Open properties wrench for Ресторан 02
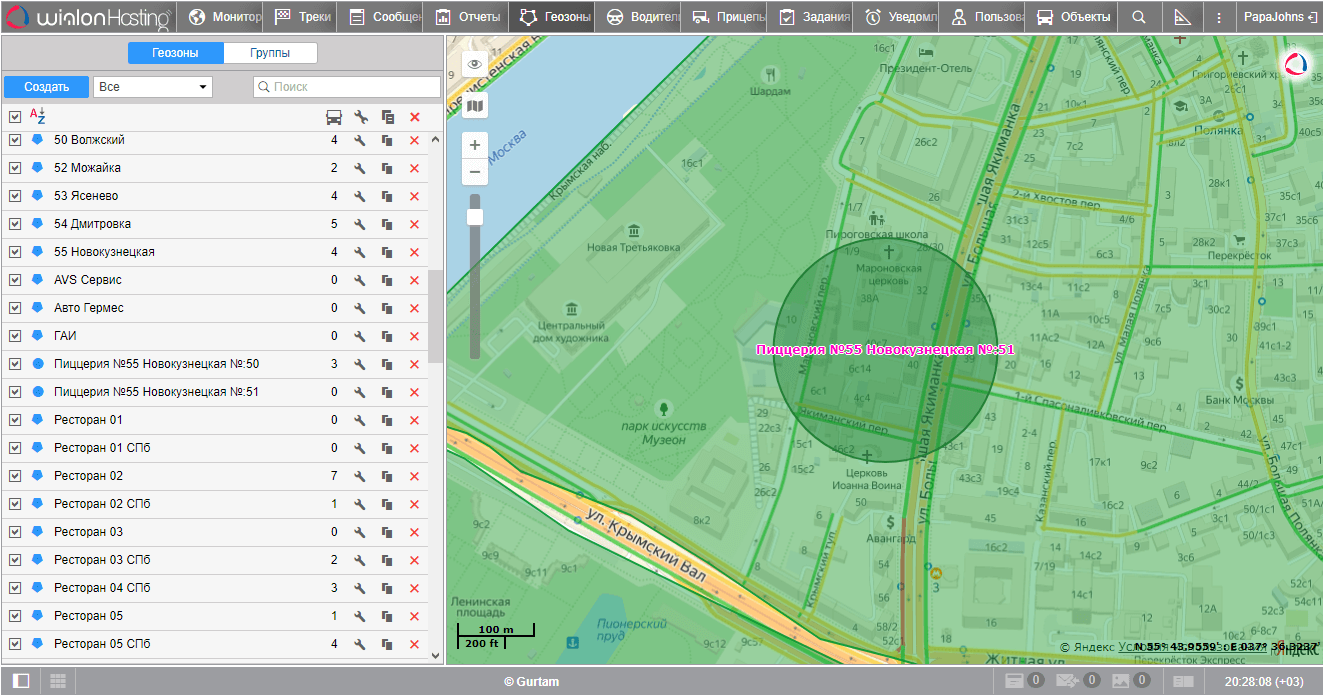Image resolution: width=1323 pixels, height=695 pixels. [360, 476]
